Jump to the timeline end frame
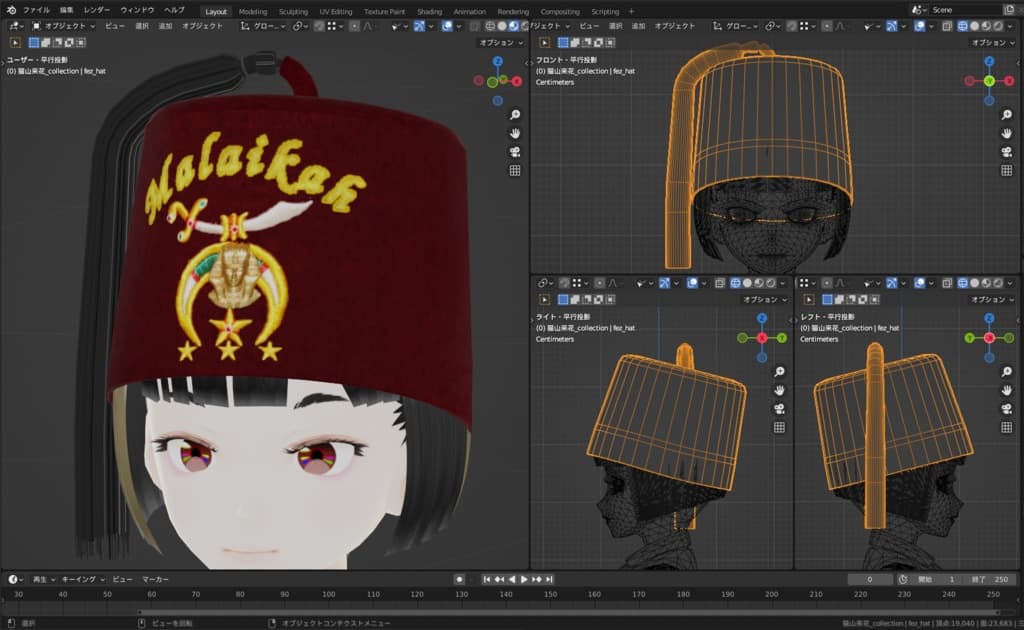The image size is (1024, 630). coord(548,579)
